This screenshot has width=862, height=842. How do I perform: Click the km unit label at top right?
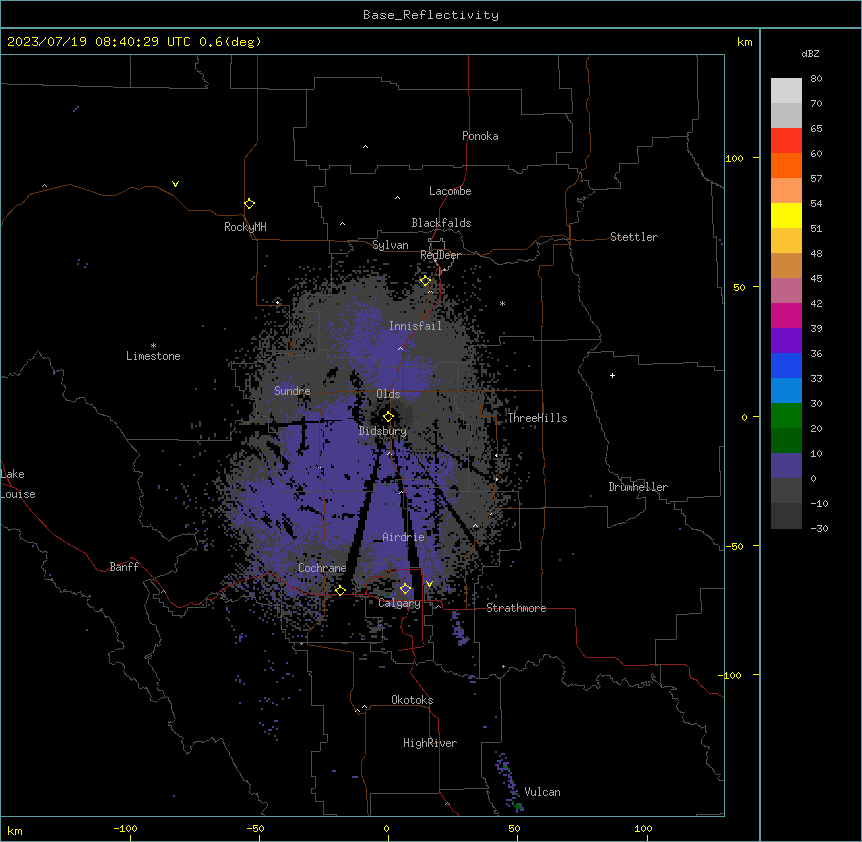(x=745, y=42)
